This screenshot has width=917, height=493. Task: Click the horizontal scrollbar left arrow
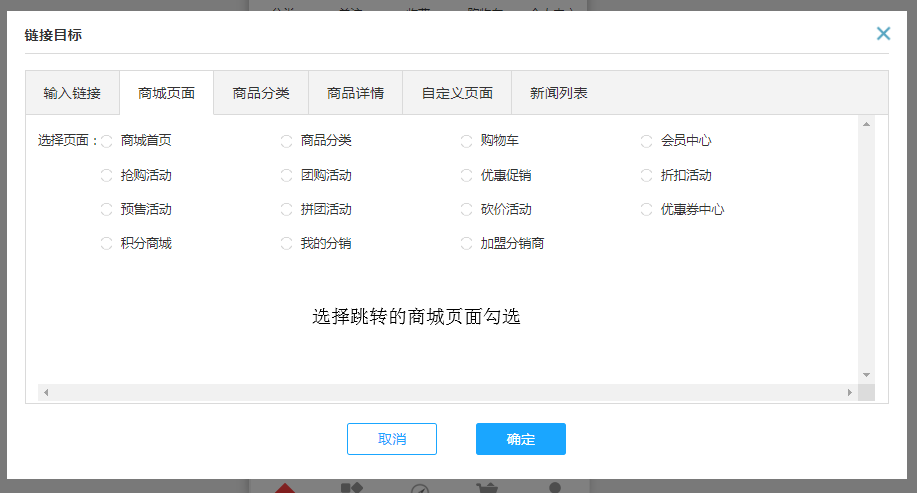tap(46, 393)
